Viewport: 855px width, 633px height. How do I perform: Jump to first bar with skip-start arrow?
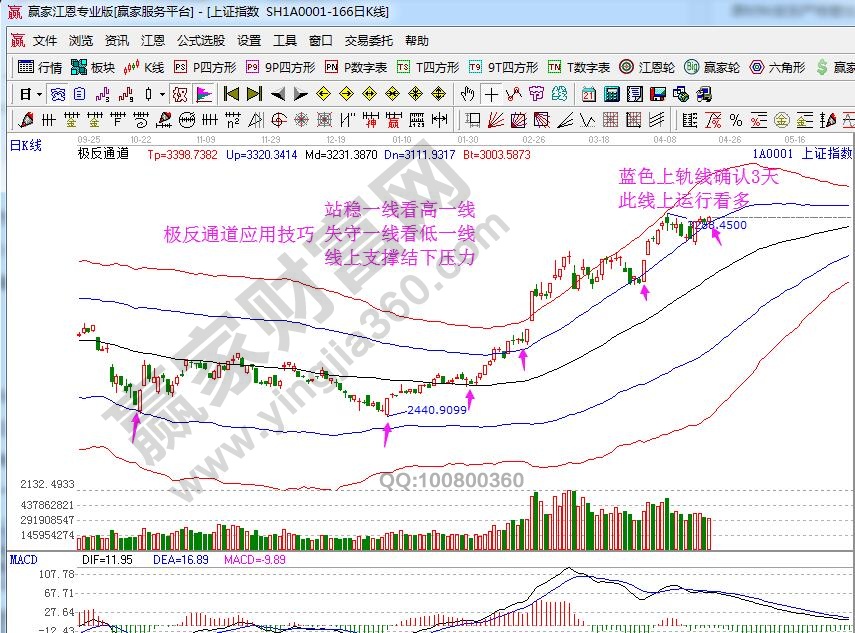(231, 94)
